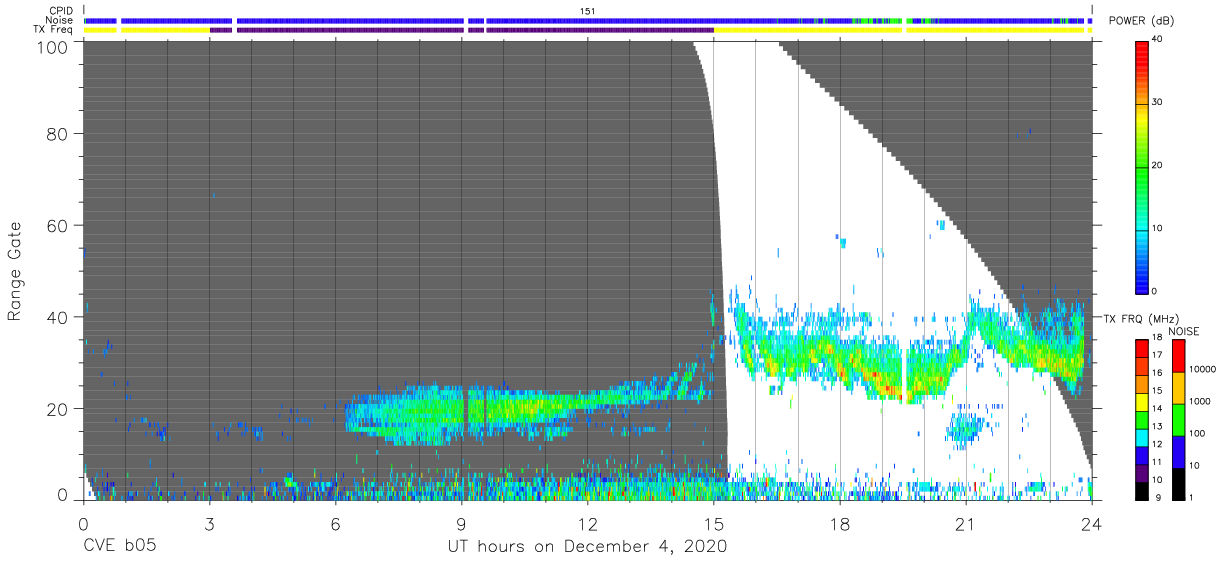The image size is (1228, 567).
Task: Click the 1000 label on noise scale
Action: pyautogui.click(x=1201, y=403)
